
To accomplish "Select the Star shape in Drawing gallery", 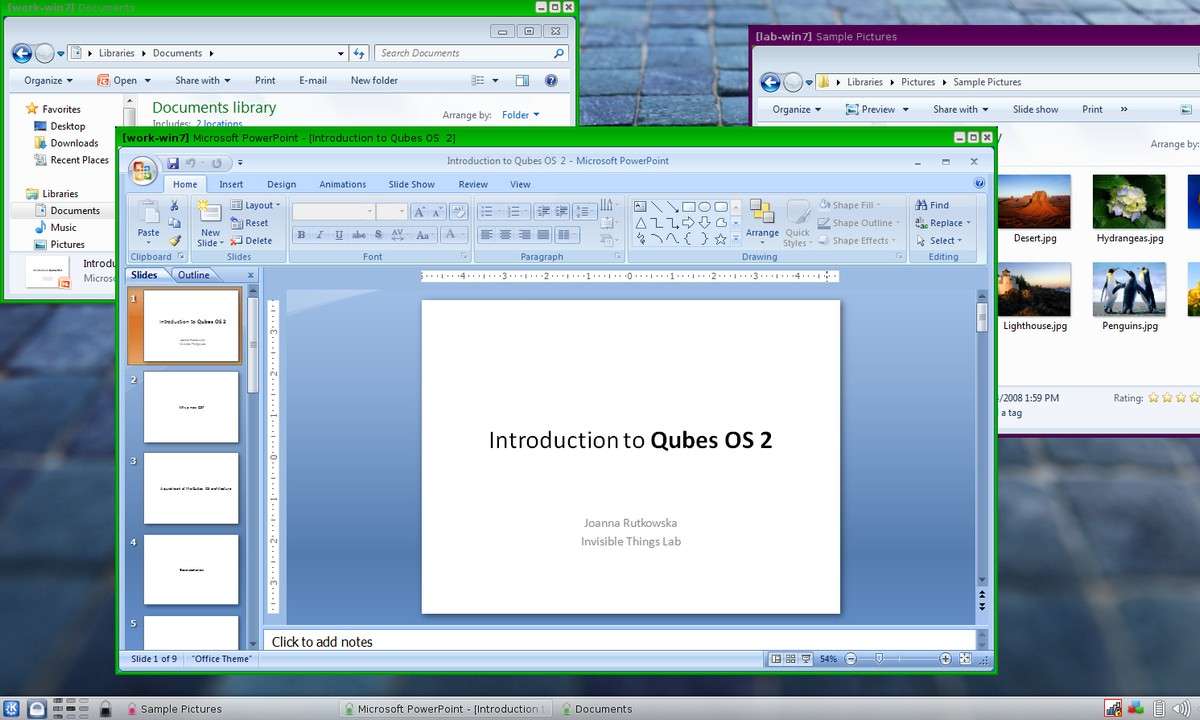I will click(721, 239).
